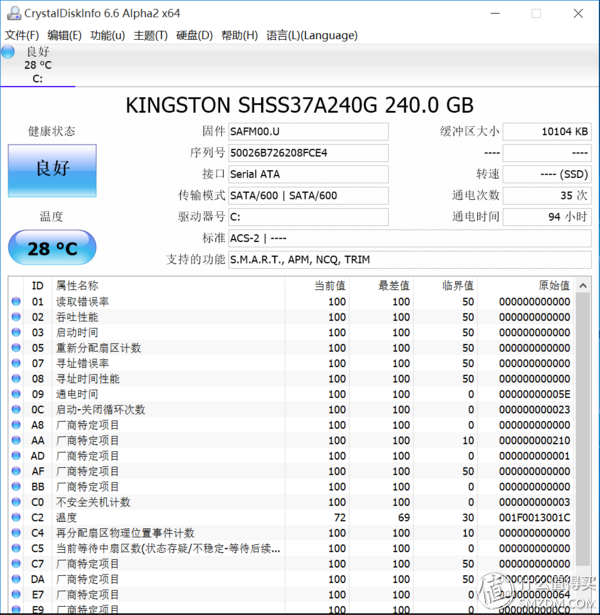
Task: Click the KINGSTON SHSS37A240G 240.0 GB title
Action: click(300, 105)
